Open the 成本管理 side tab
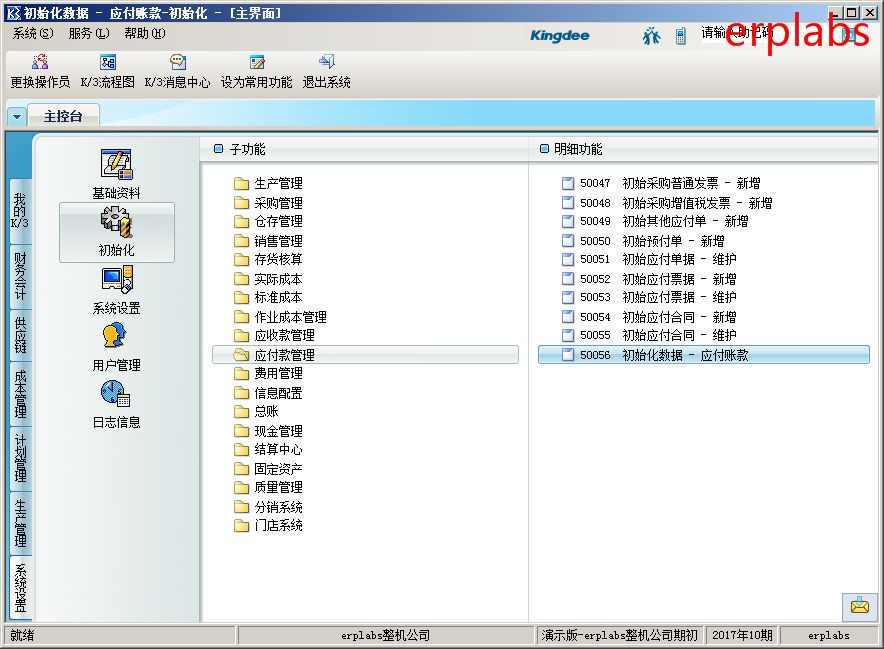 point(20,394)
